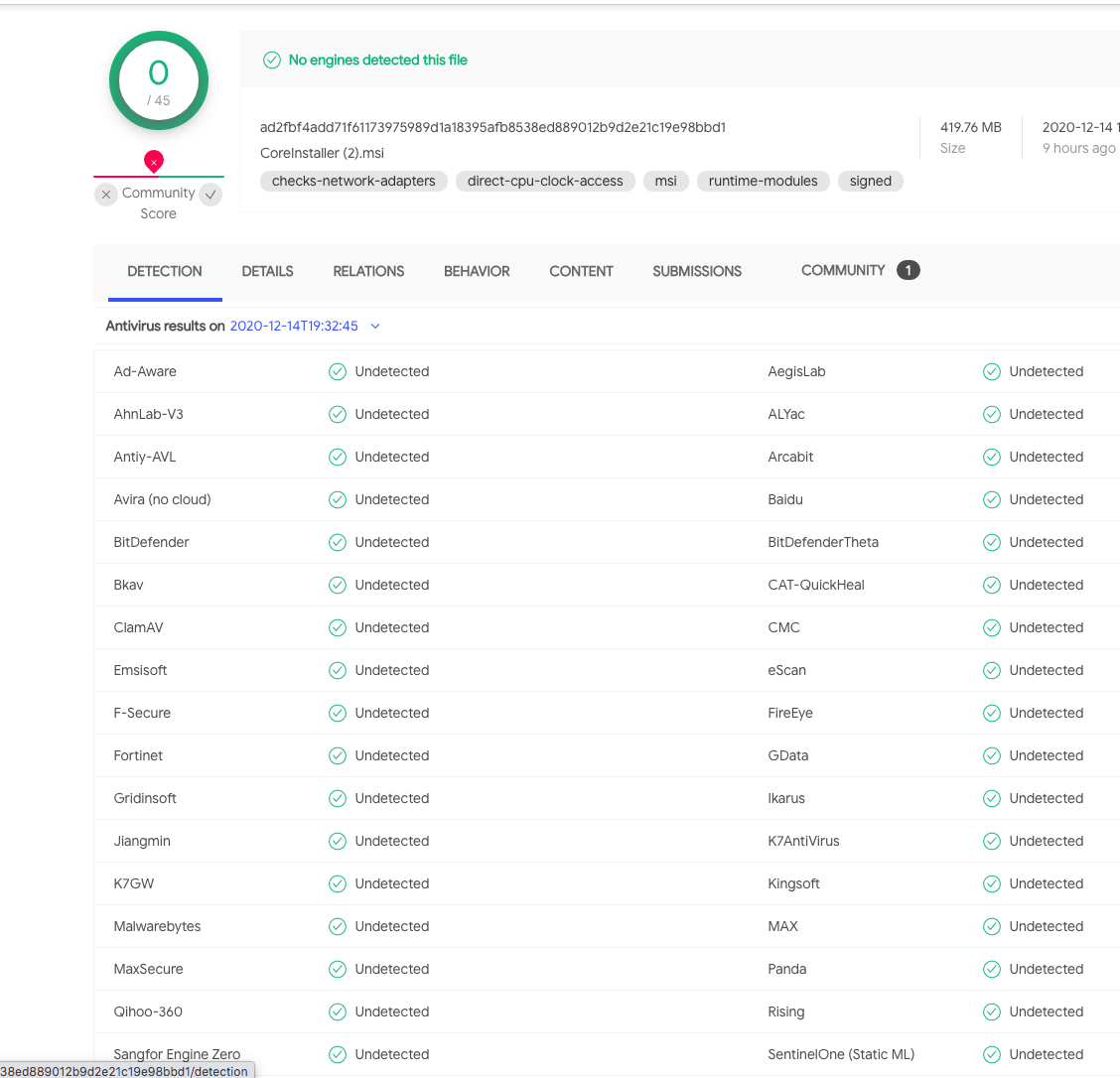Click the ALYac engine name
1120x1078 pixels.
(786, 414)
